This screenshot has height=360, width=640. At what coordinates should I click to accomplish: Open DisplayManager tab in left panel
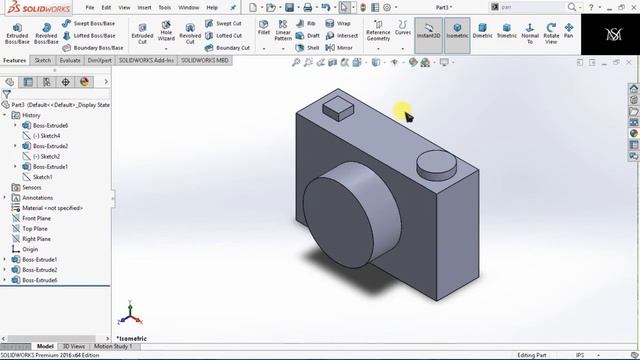(84, 82)
